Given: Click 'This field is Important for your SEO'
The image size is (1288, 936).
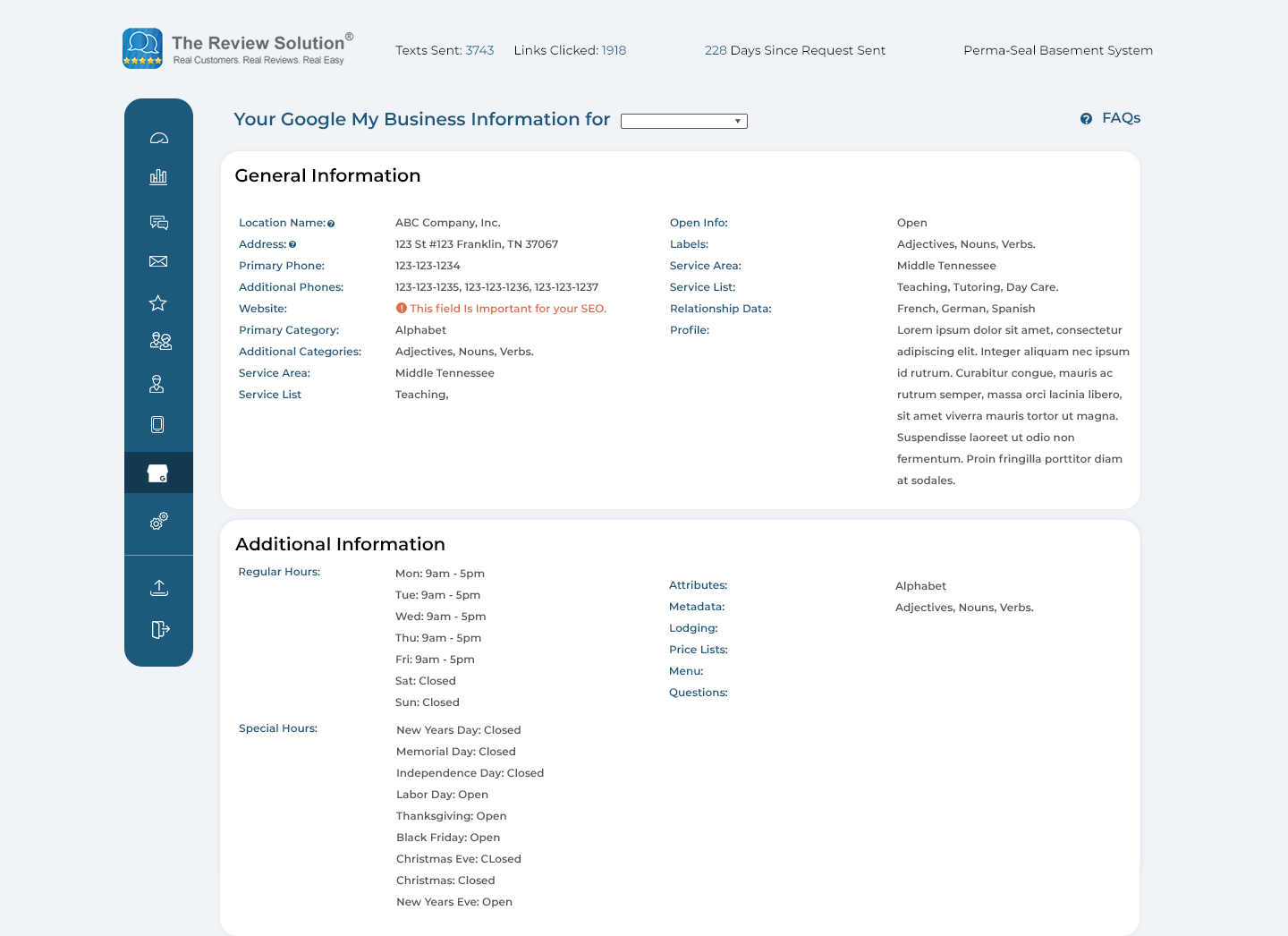Looking at the screenshot, I should (x=508, y=309).
